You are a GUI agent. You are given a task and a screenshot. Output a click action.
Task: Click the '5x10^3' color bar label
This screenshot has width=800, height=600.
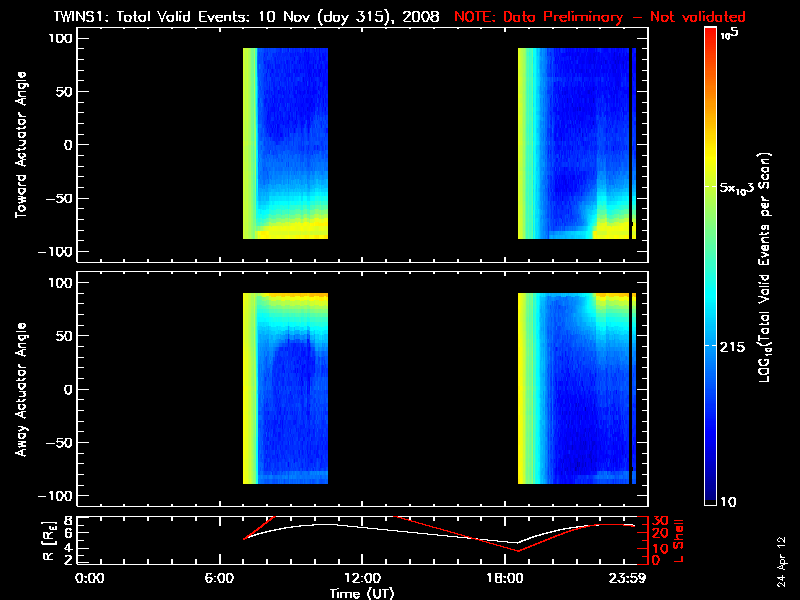737,188
